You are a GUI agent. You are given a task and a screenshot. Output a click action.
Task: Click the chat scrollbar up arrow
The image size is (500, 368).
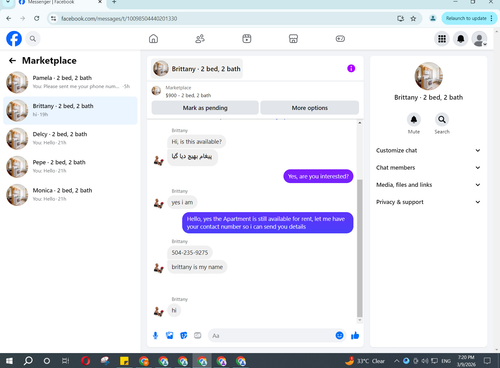pos(360,123)
